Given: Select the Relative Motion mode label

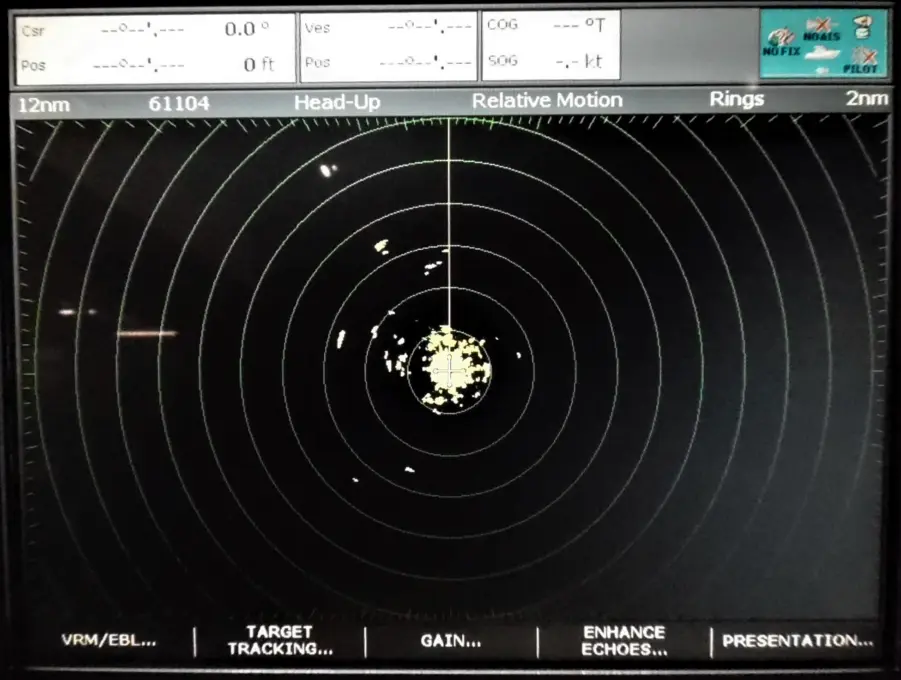Looking at the screenshot, I should (x=547, y=101).
